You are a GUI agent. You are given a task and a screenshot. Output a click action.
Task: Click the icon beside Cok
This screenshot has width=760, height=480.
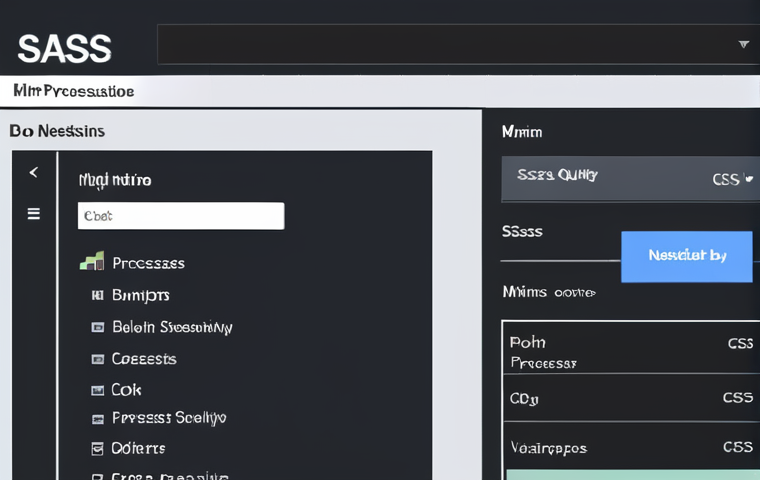click(x=97, y=390)
